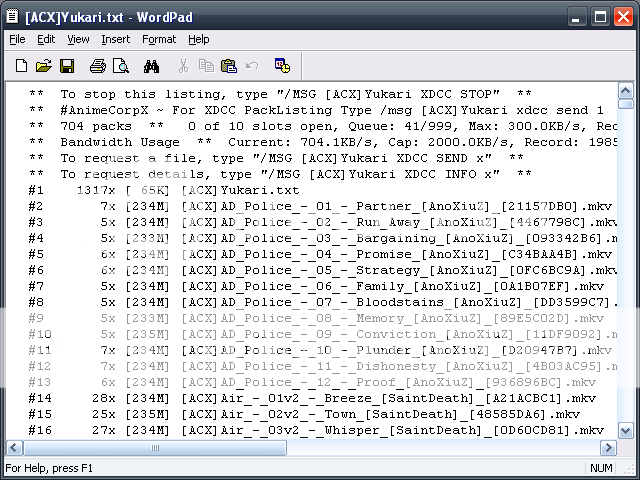This screenshot has width=640, height=480.
Task: Click the WordPad title bar document icon
Action: click(x=13, y=16)
